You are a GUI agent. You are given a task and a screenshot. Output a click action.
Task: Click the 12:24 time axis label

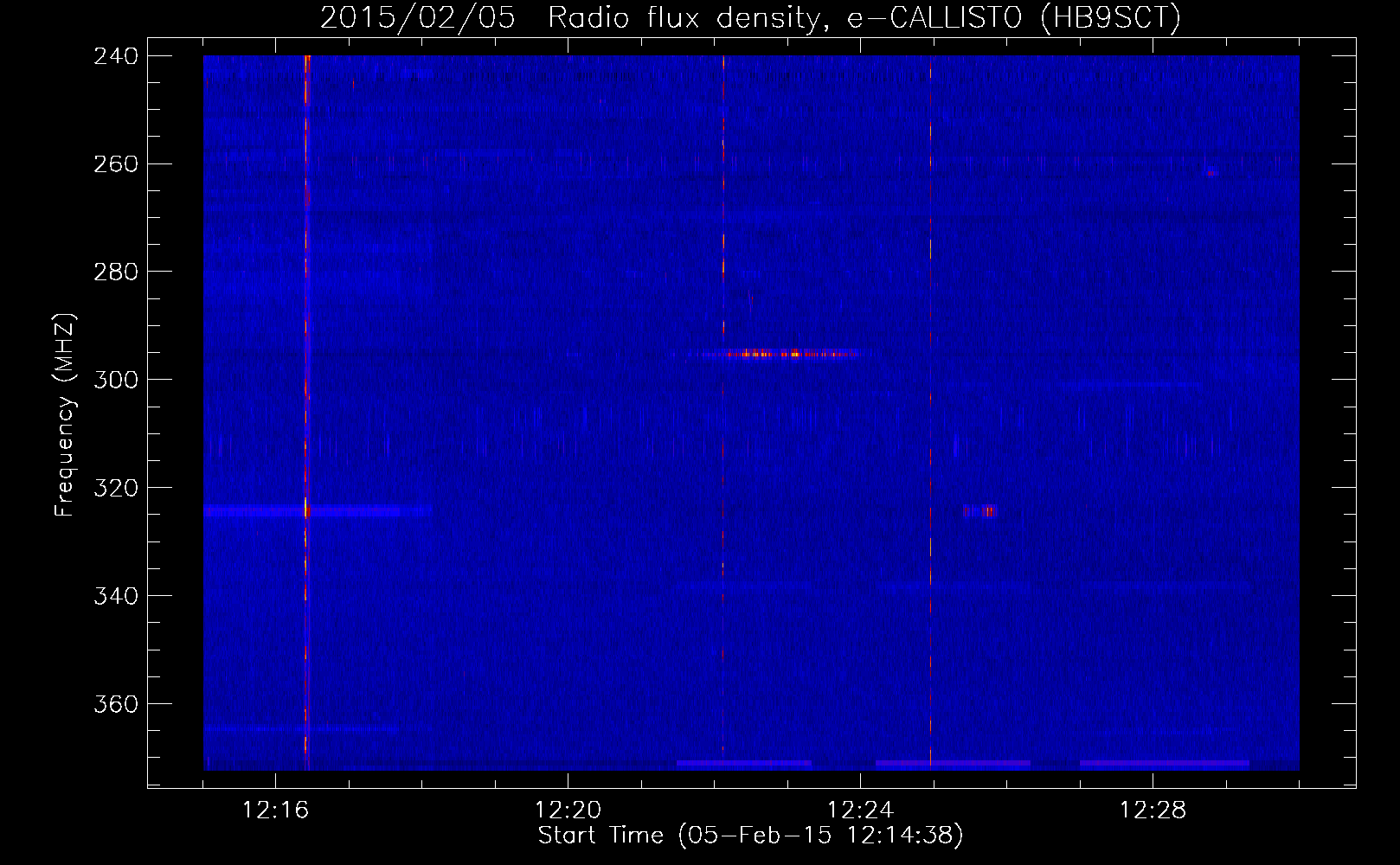(860, 811)
